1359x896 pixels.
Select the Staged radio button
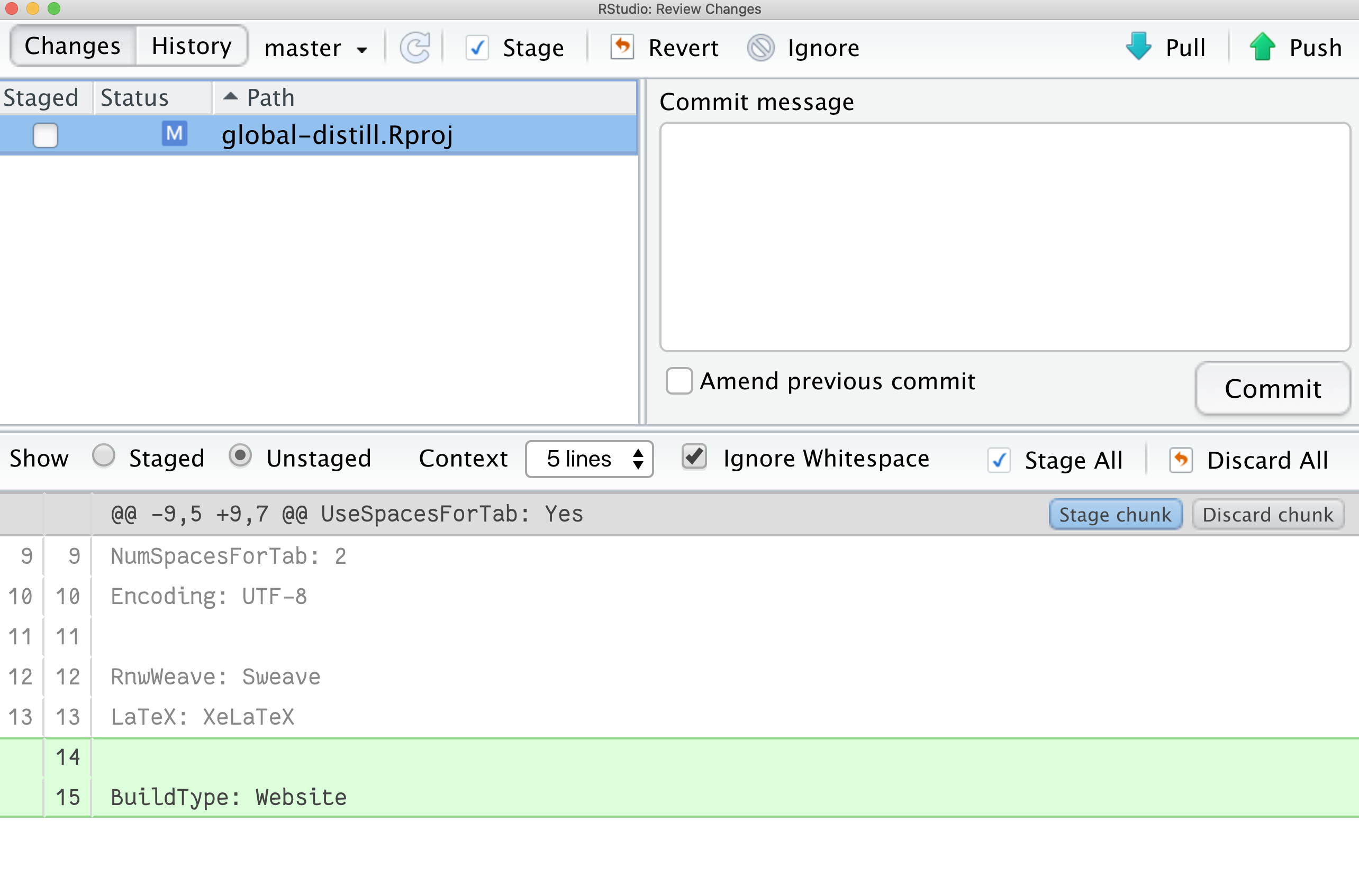pyautogui.click(x=104, y=456)
